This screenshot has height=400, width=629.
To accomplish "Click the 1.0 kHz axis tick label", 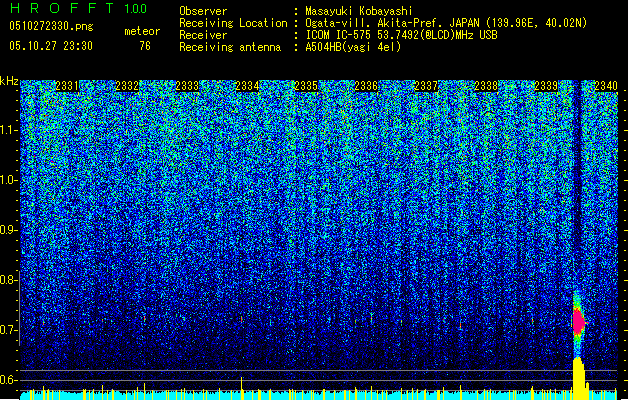I will click(x=9, y=180).
